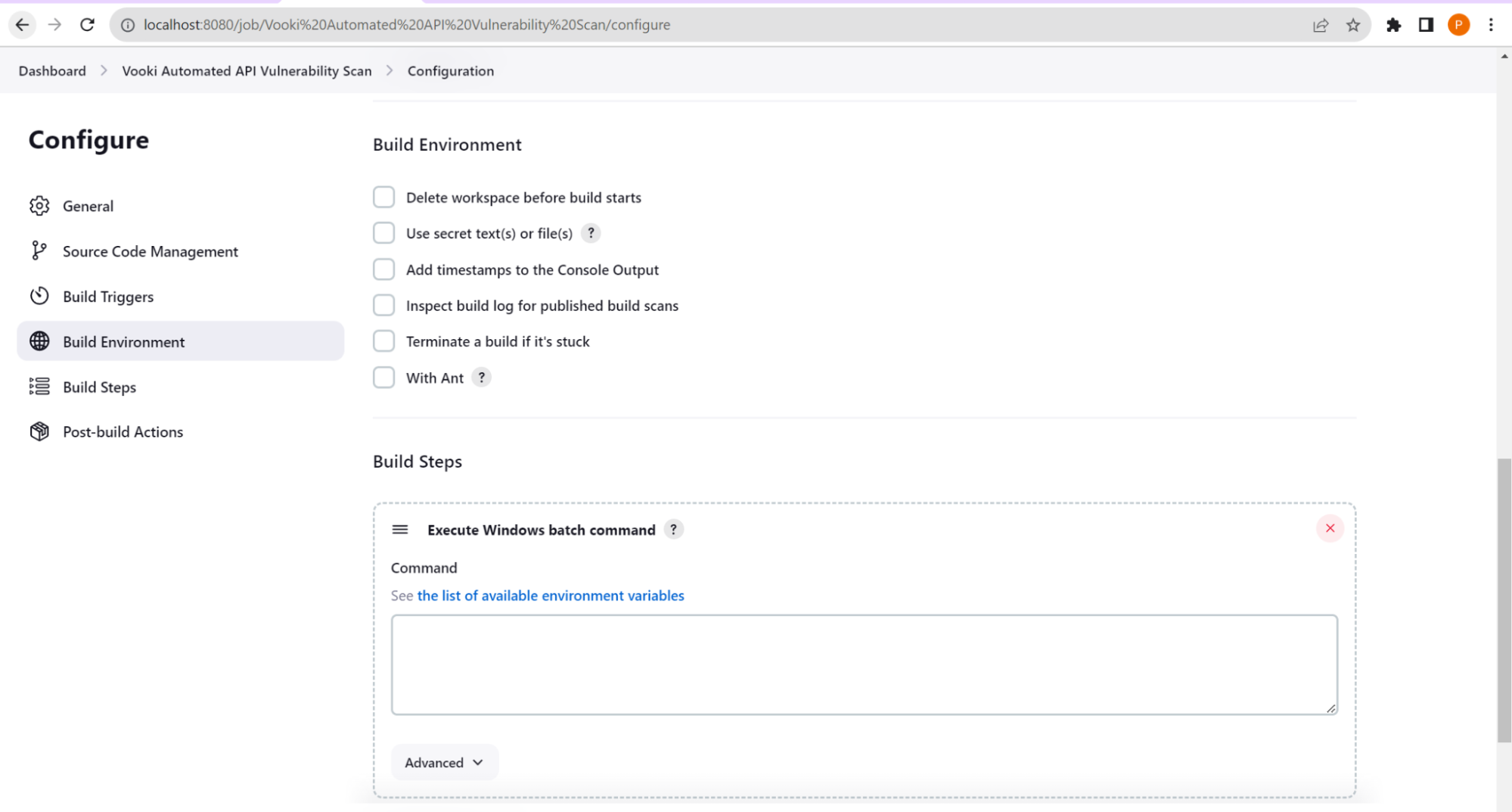Go to Build Triggers section in sidebar
This screenshot has width=1512, height=812.
[108, 297]
